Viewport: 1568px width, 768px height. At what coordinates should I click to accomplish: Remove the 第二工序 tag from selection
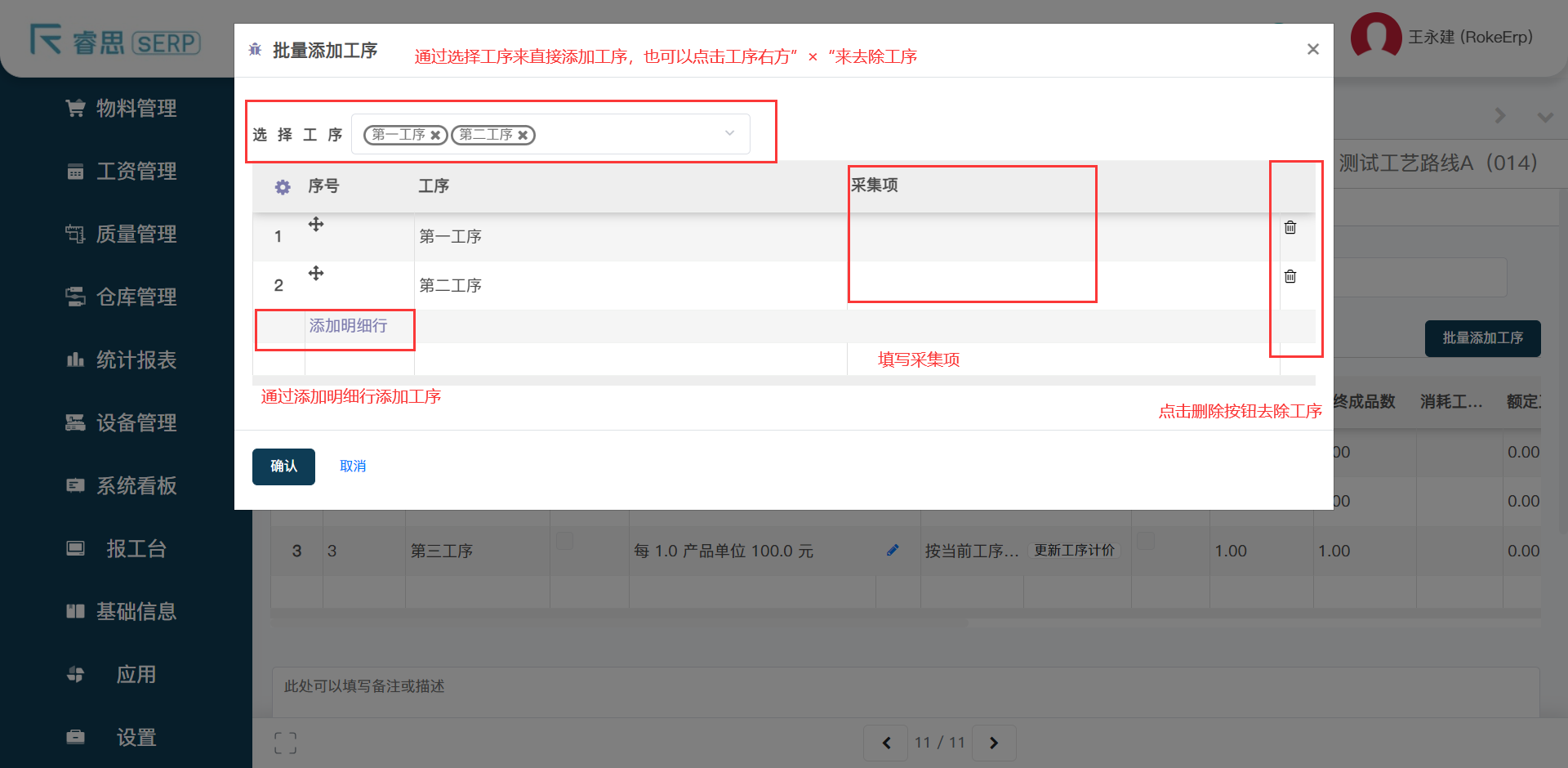[x=523, y=136]
